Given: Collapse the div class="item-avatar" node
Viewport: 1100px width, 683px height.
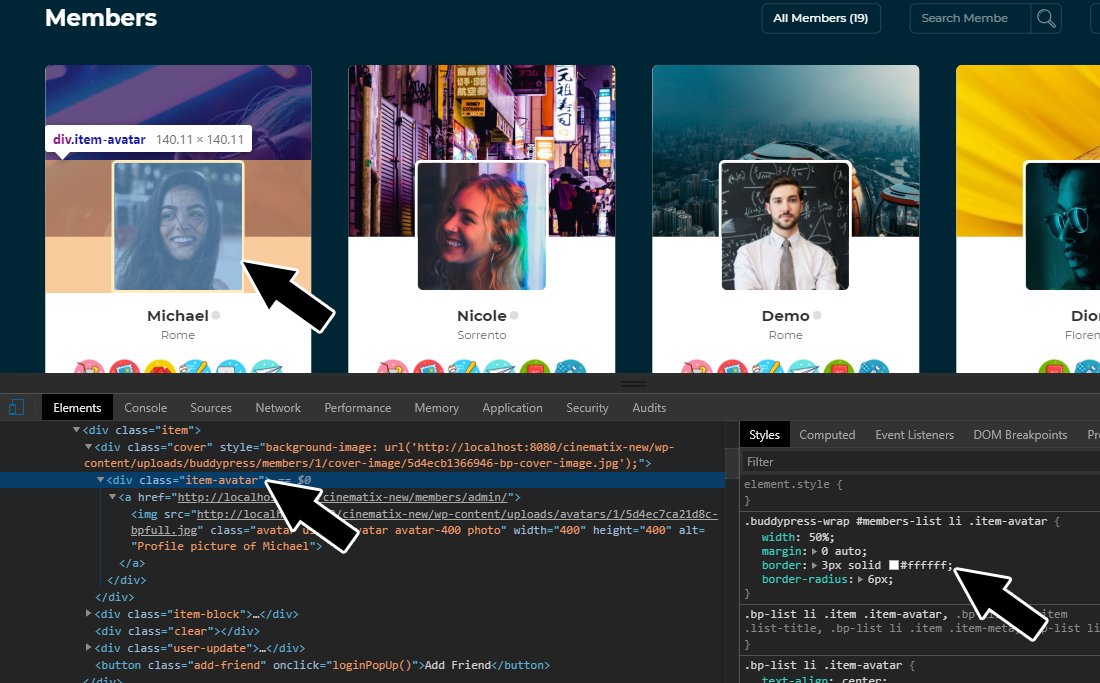Looking at the screenshot, I should coord(100,480).
